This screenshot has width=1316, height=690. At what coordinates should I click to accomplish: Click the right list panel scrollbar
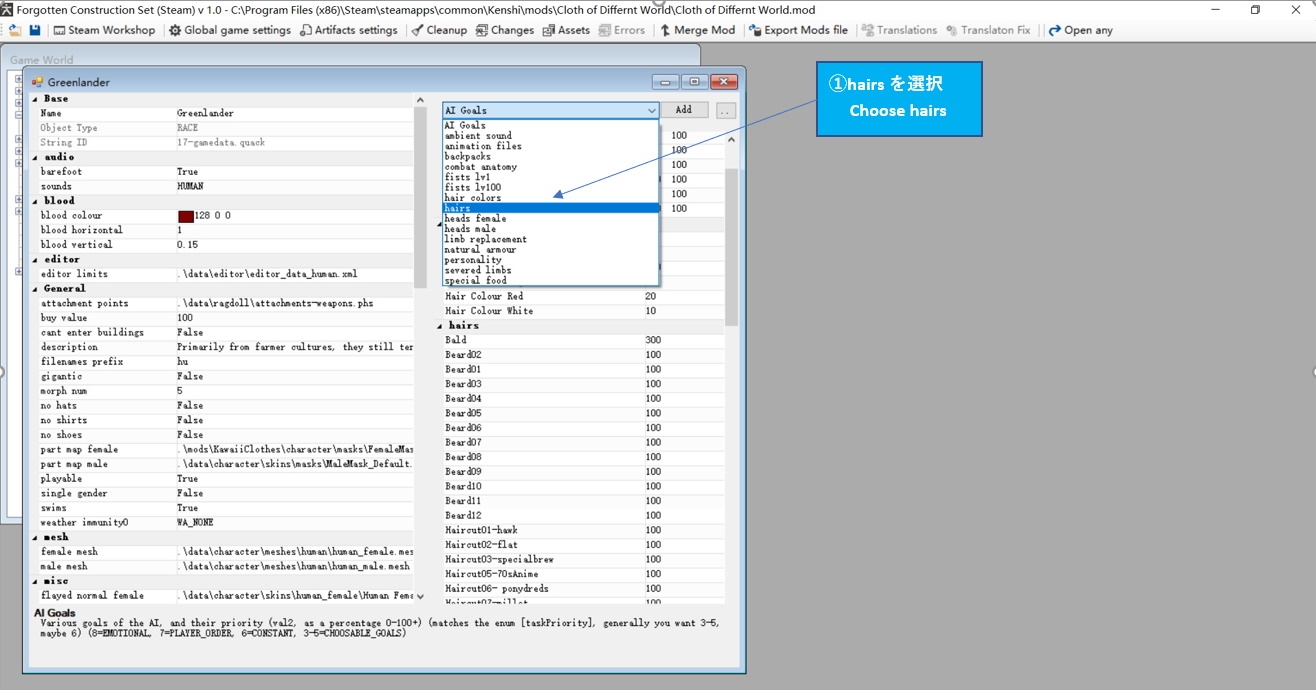(x=732, y=247)
